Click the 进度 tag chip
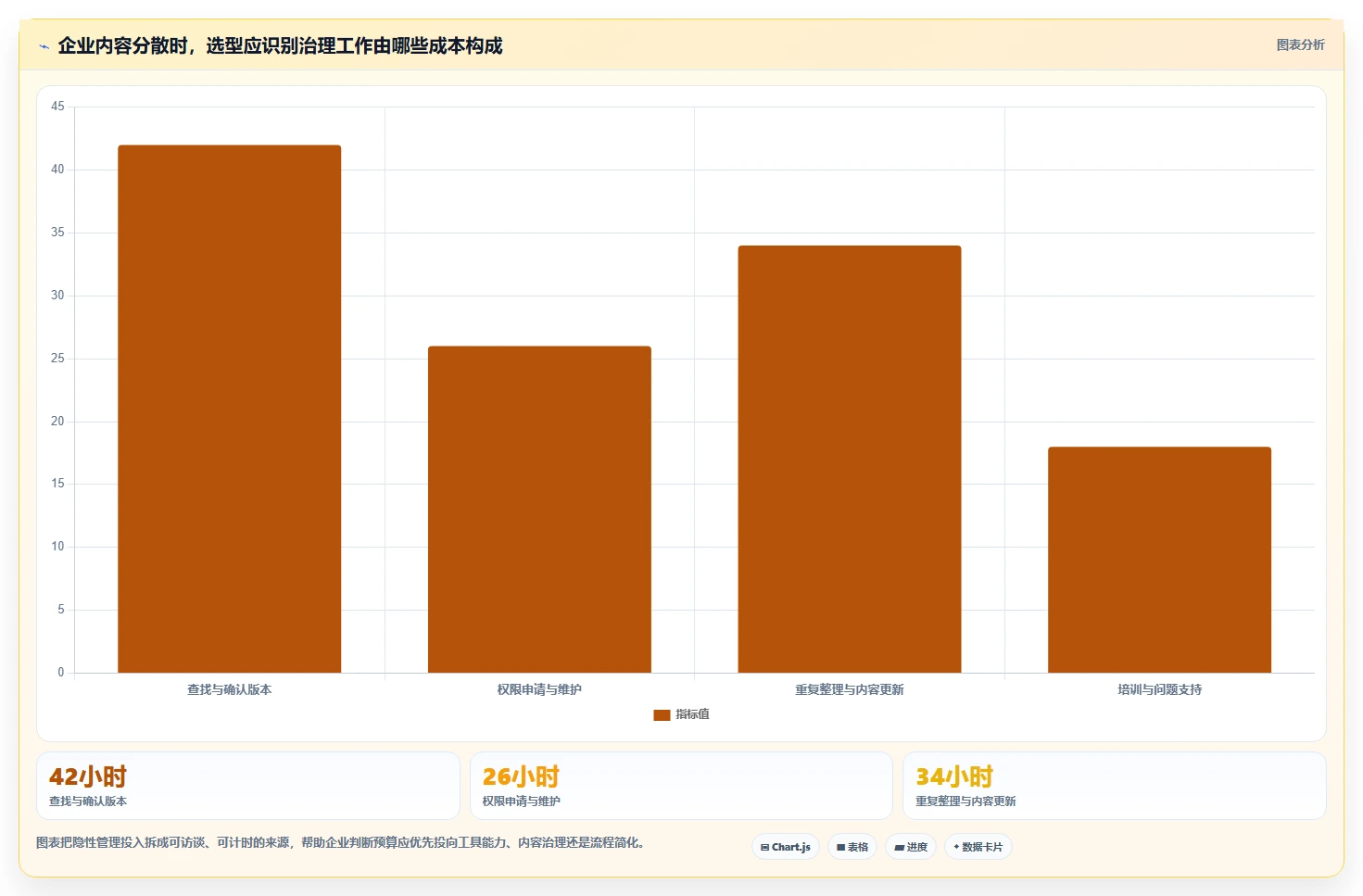 tap(911, 847)
